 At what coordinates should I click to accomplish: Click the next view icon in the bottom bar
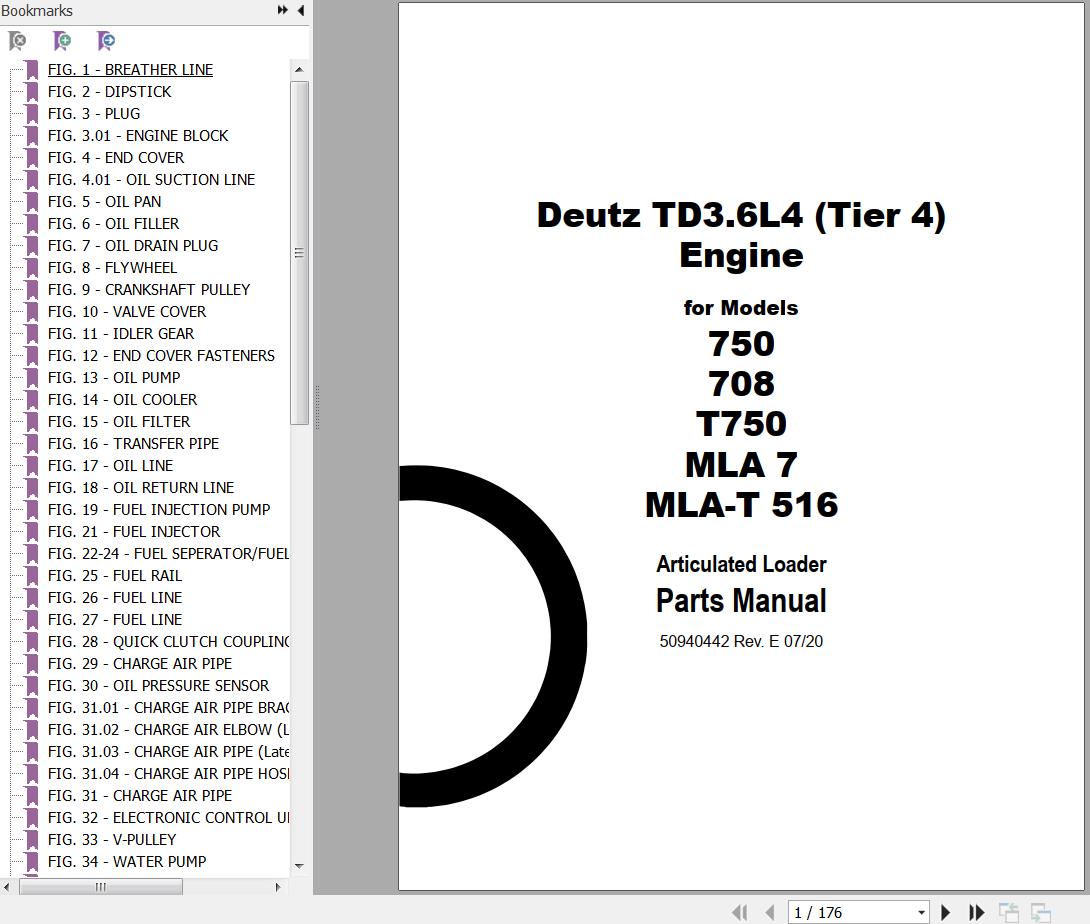pyautogui.click(x=1041, y=912)
